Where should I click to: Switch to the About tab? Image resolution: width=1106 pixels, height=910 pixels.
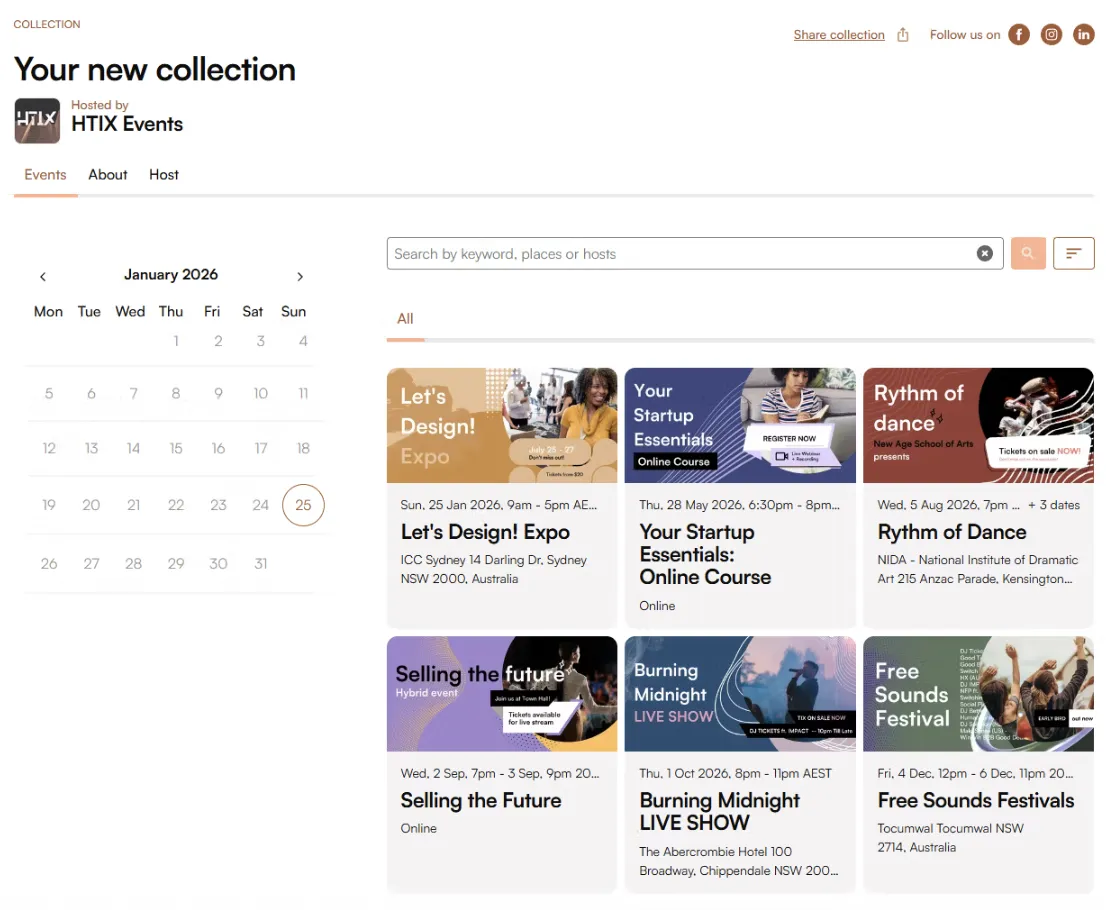coord(108,175)
